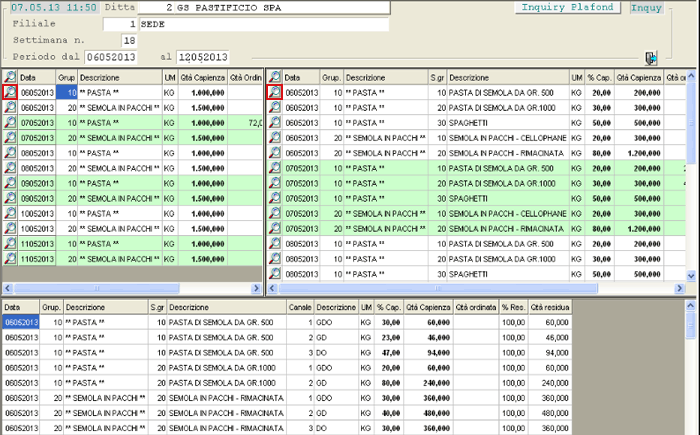Open detail for 07052013 PASTA DI SEMOLA DA GR. 500
This screenshot has height=435, width=700.
pyautogui.click(x=275, y=168)
